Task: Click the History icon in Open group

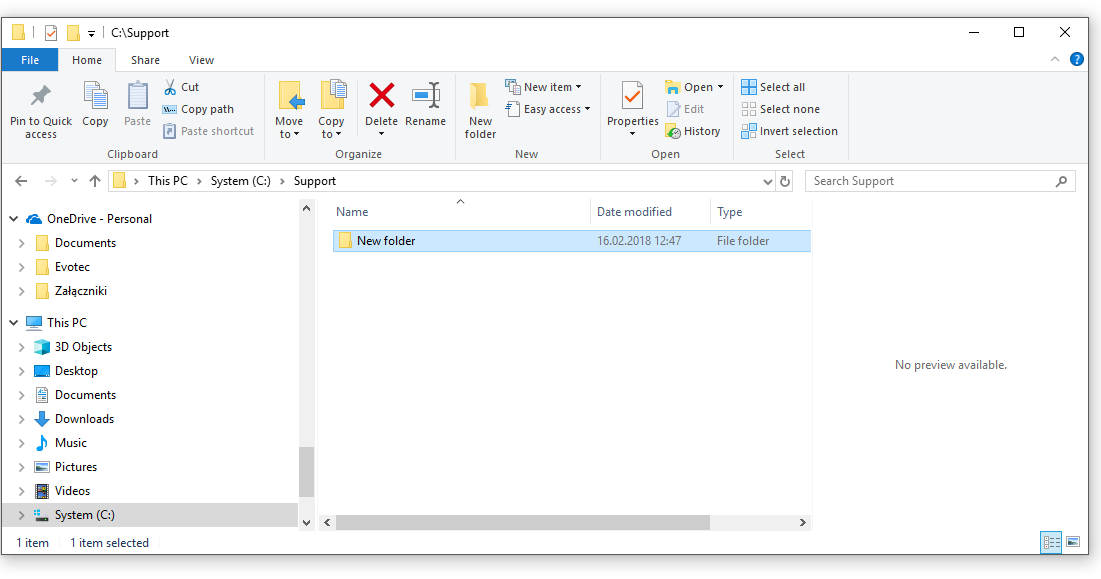Action: point(673,131)
